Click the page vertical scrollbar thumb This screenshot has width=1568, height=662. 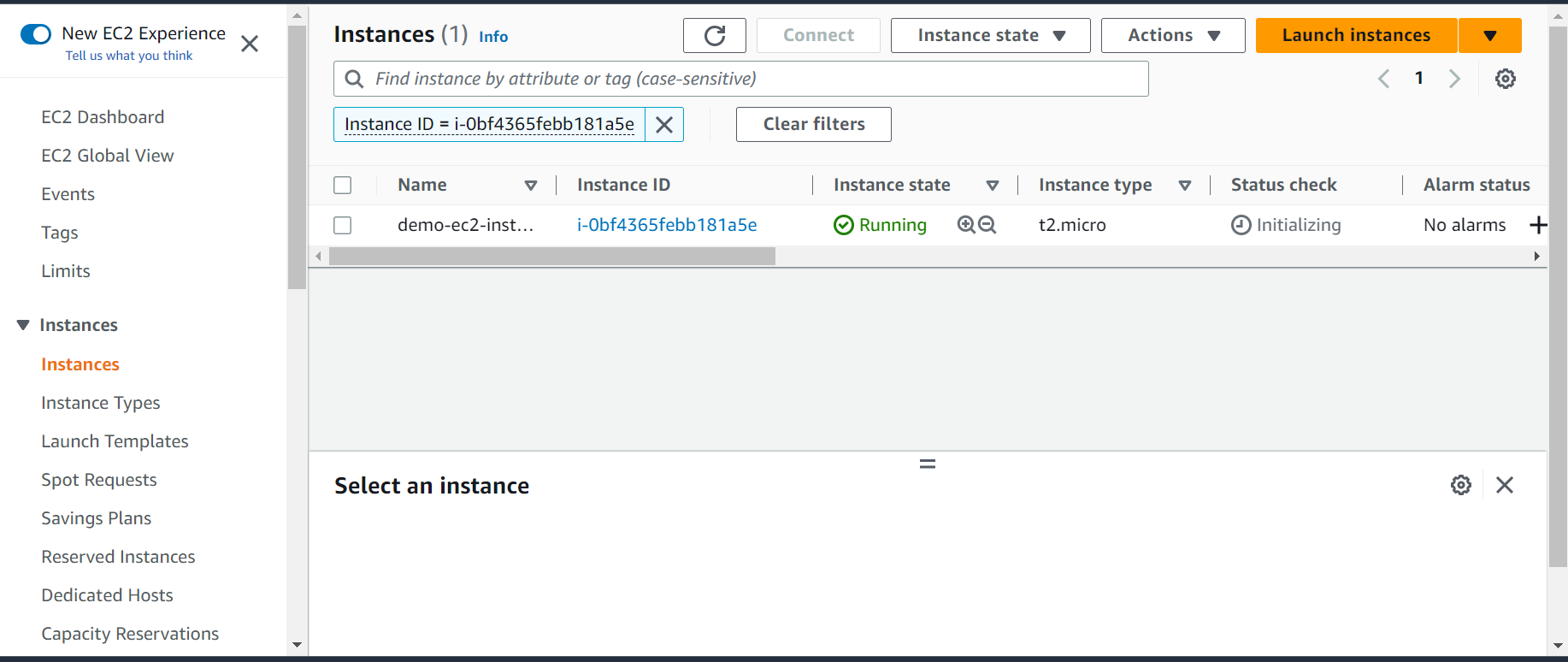coord(1558,297)
